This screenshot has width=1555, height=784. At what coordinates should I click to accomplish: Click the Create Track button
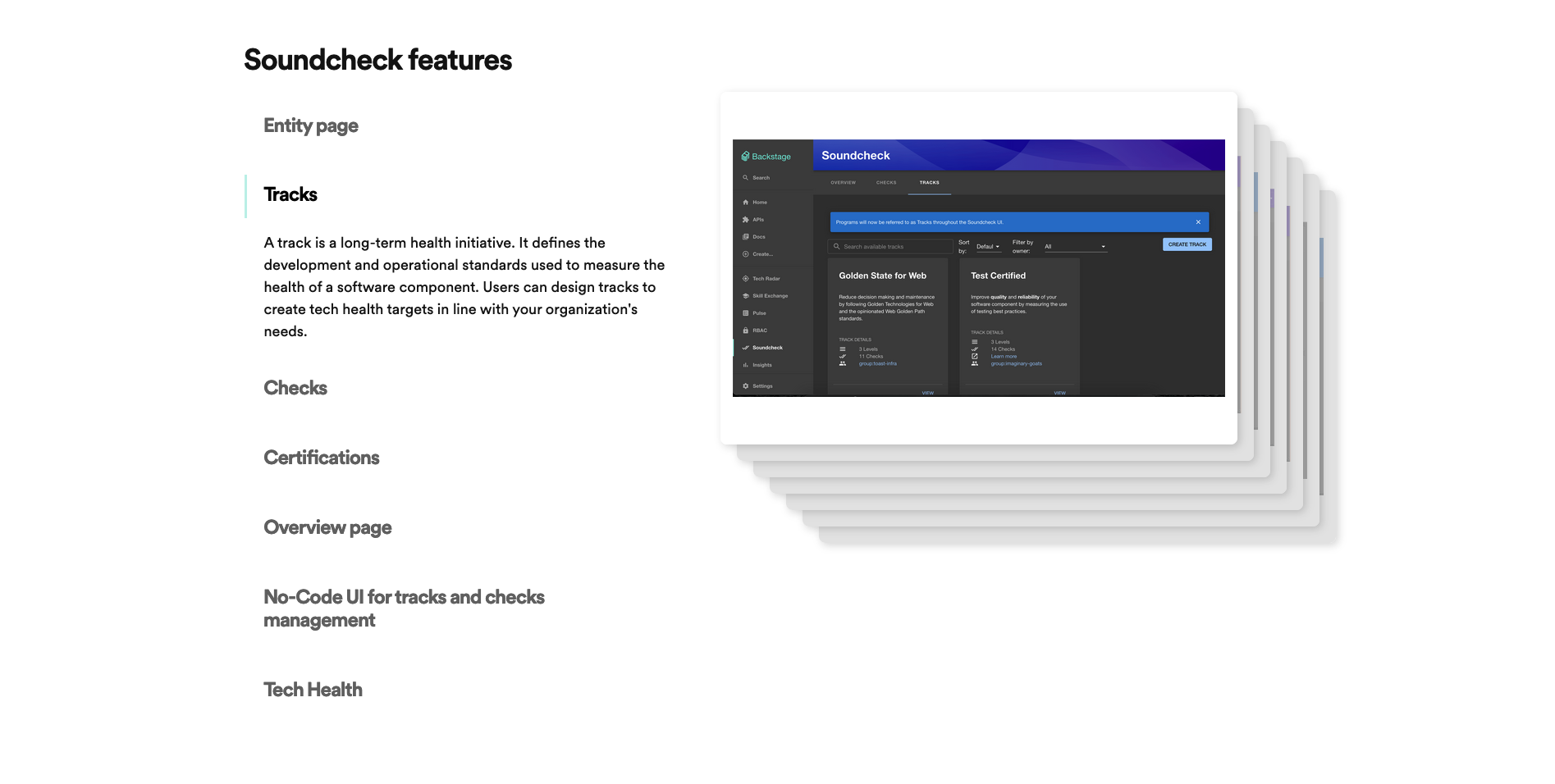point(1187,244)
